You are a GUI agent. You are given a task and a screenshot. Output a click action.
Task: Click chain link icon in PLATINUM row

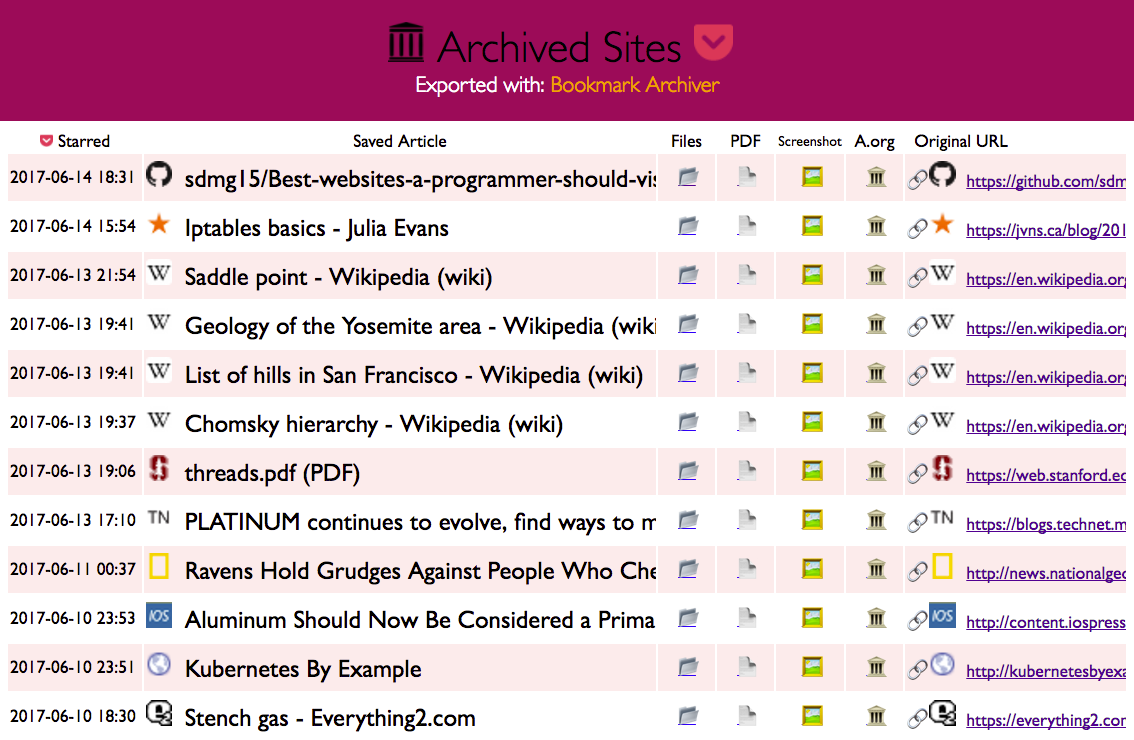tap(917, 522)
